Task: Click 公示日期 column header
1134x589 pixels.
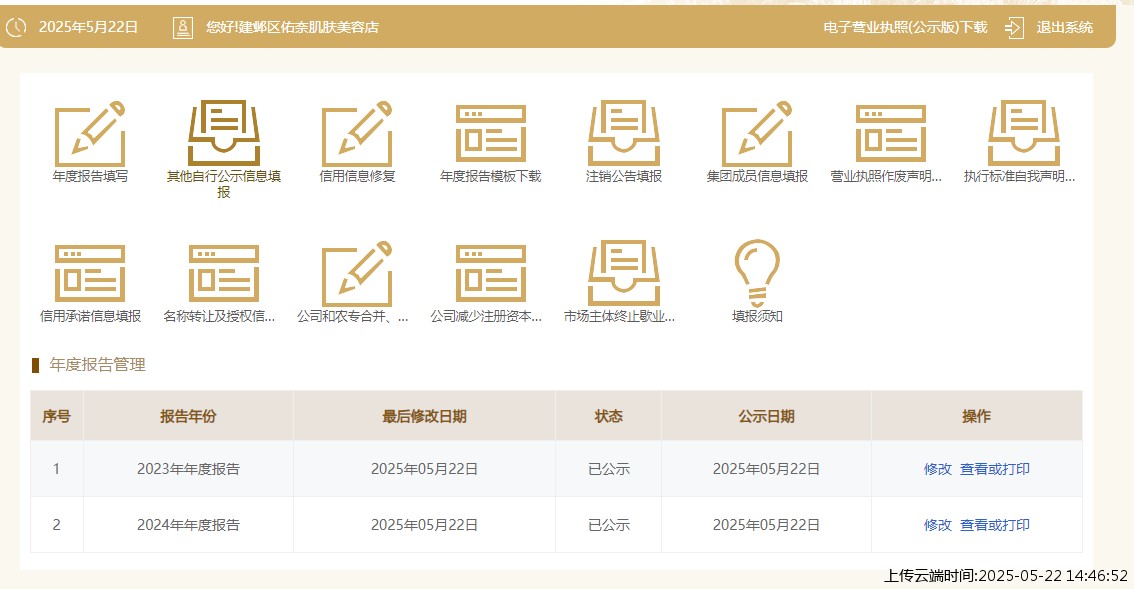Action: pos(767,416)
